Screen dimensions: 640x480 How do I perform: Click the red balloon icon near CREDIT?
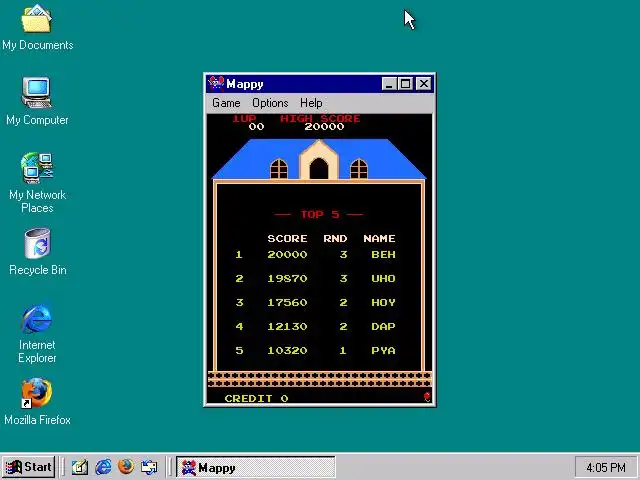point(427,396)
